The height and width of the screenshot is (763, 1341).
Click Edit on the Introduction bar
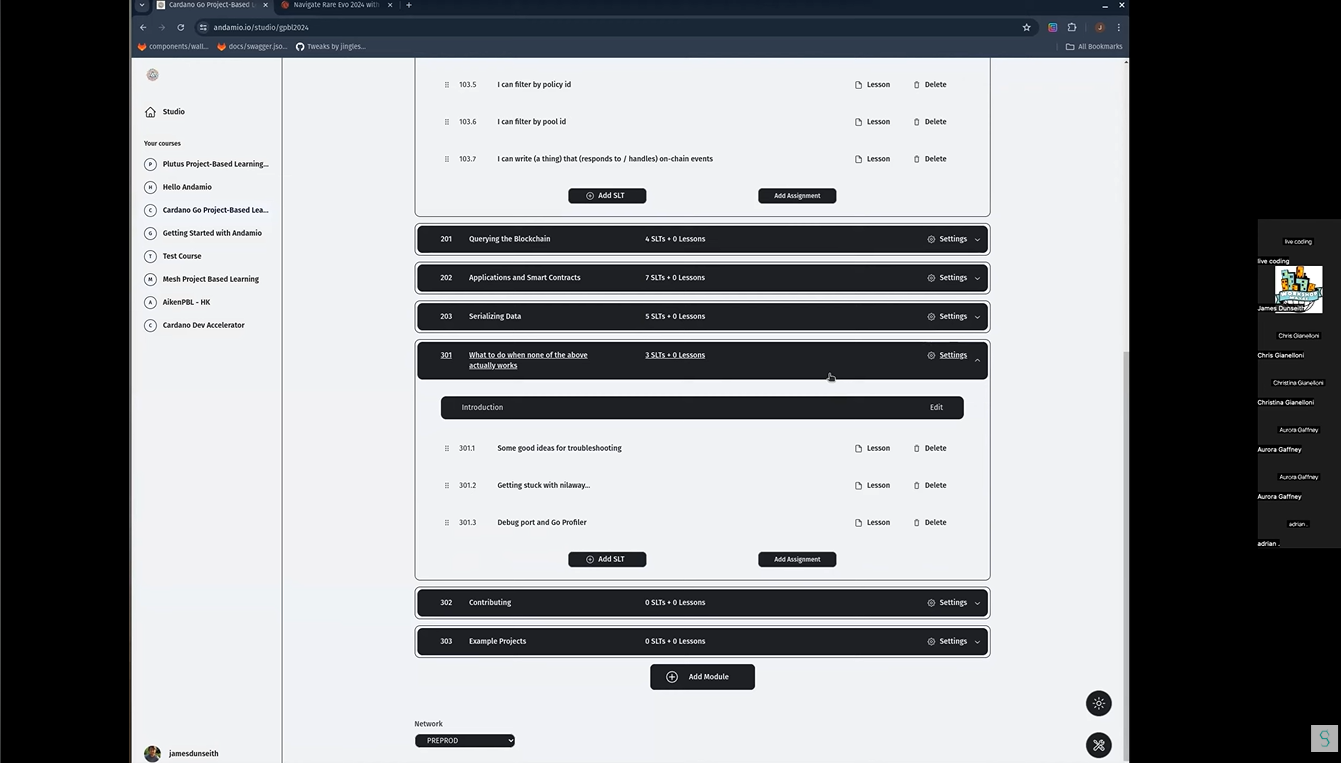tap(936, 408)
